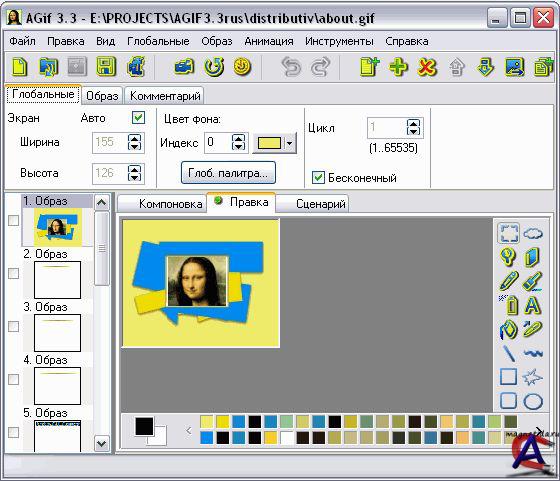Image resolution: width=560 pixels, height=481 pixels.
Task: Click the Глоб. палитра... button
Action: tap(228, 173)
